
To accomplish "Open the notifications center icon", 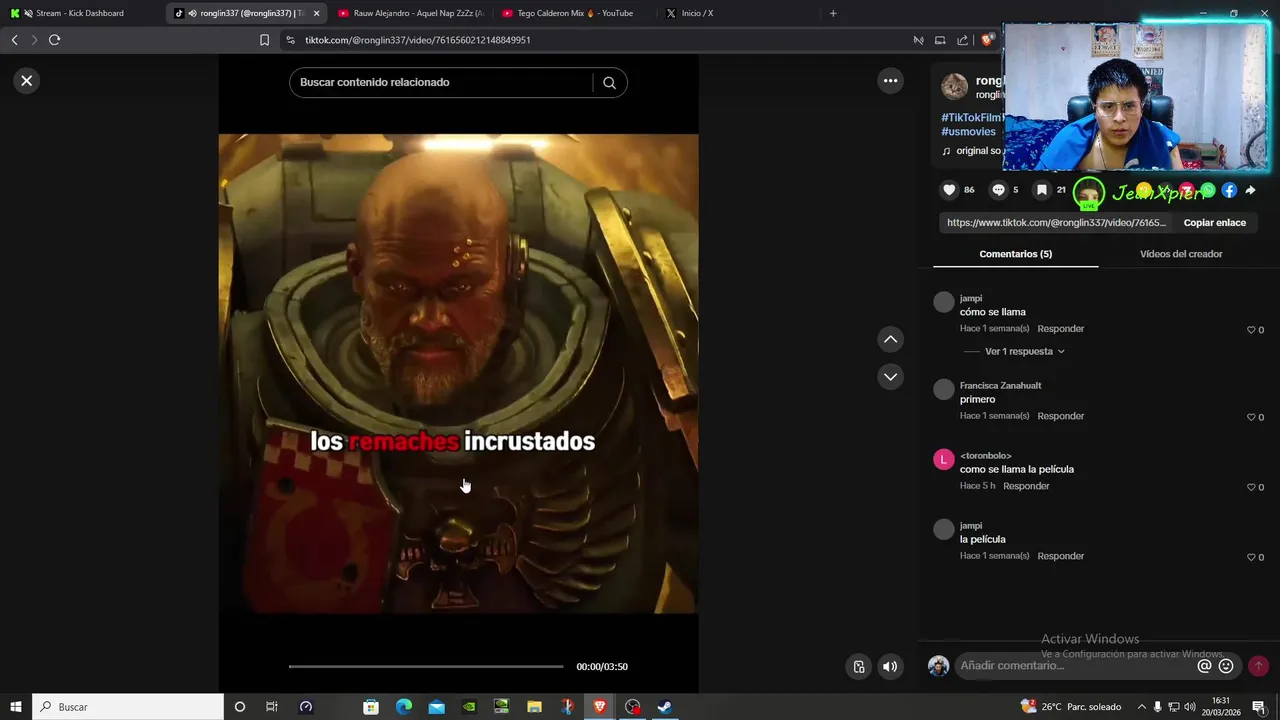I will click(x=1258, y=707).
